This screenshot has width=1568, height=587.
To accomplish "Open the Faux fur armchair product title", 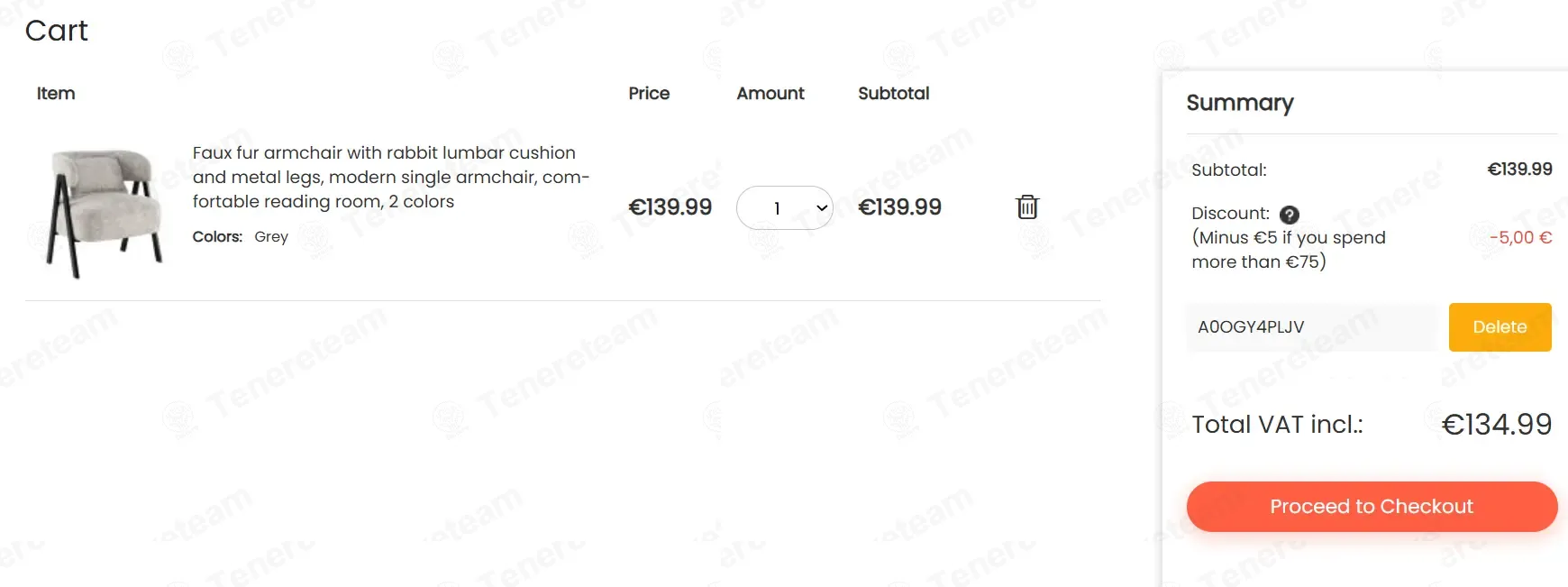I will click(390, 177).
